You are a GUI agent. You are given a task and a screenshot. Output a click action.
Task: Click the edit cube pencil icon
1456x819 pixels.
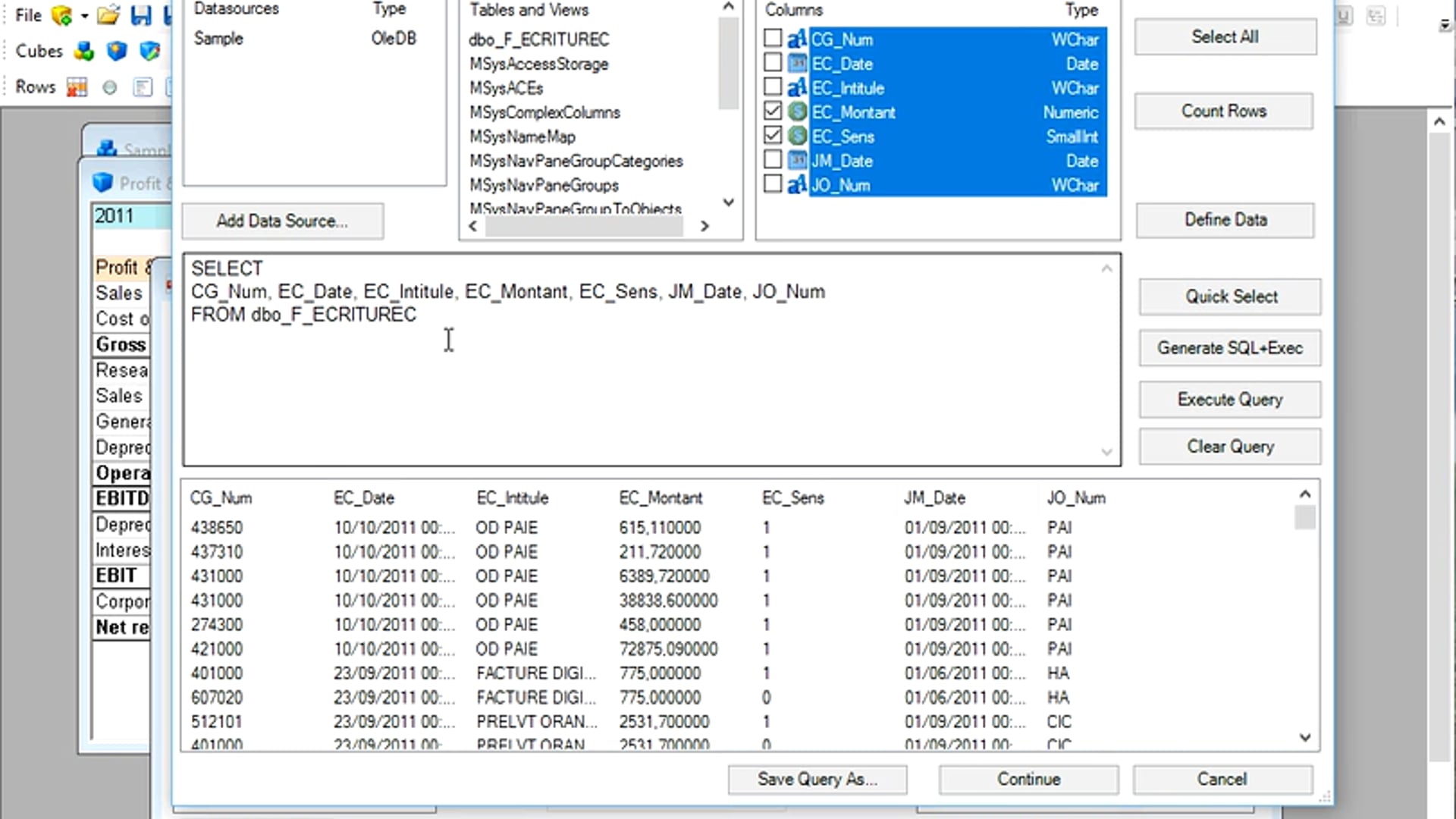[150, 51]
